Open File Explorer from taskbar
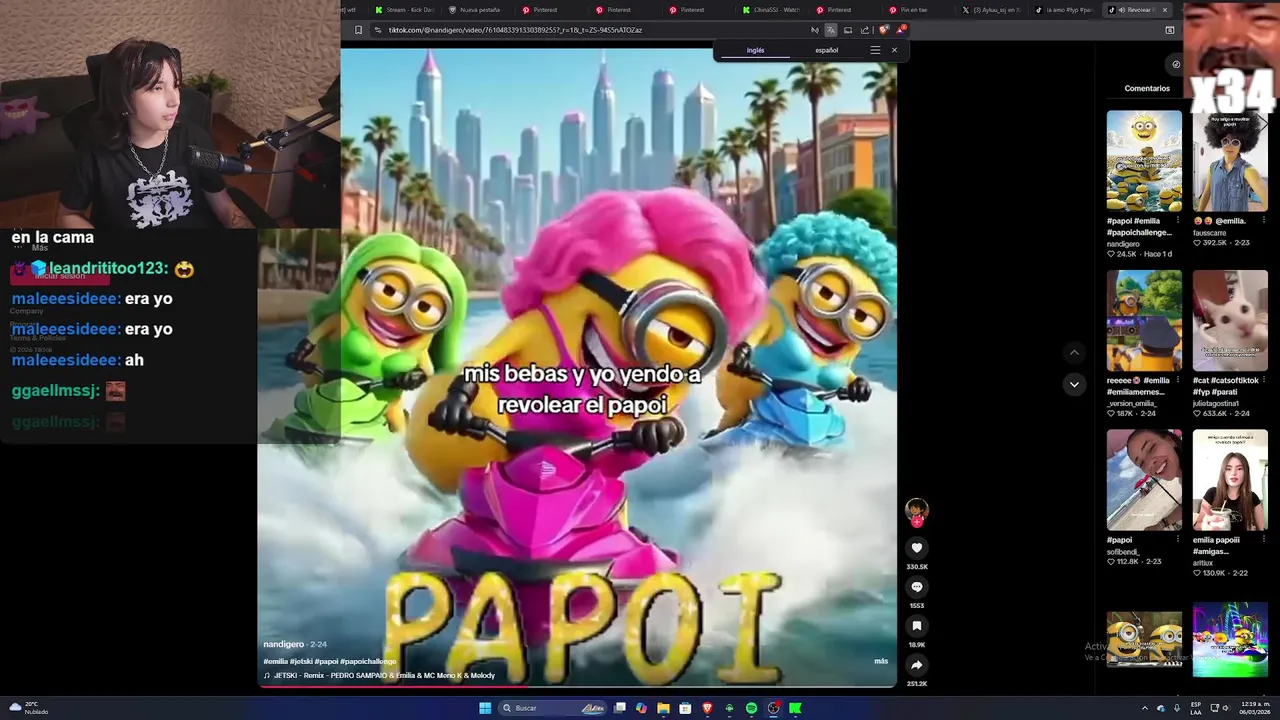This screenshot has width=1280, height=720. (x=663, y=708)
